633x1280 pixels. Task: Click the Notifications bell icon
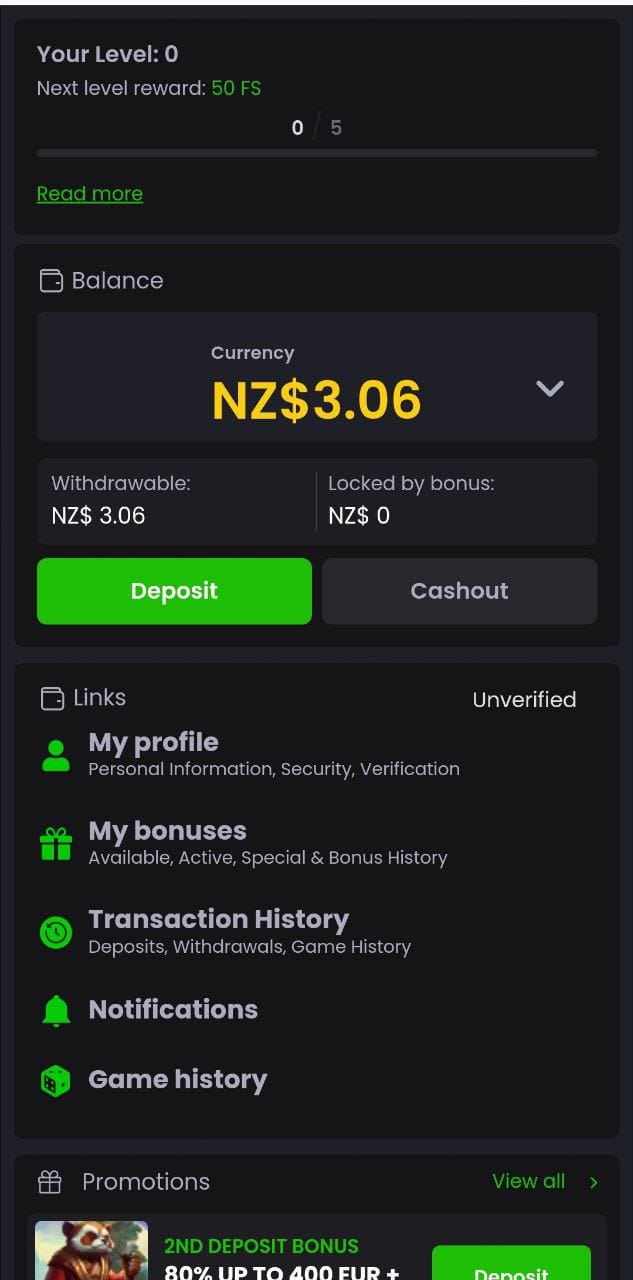point(56,1010)
